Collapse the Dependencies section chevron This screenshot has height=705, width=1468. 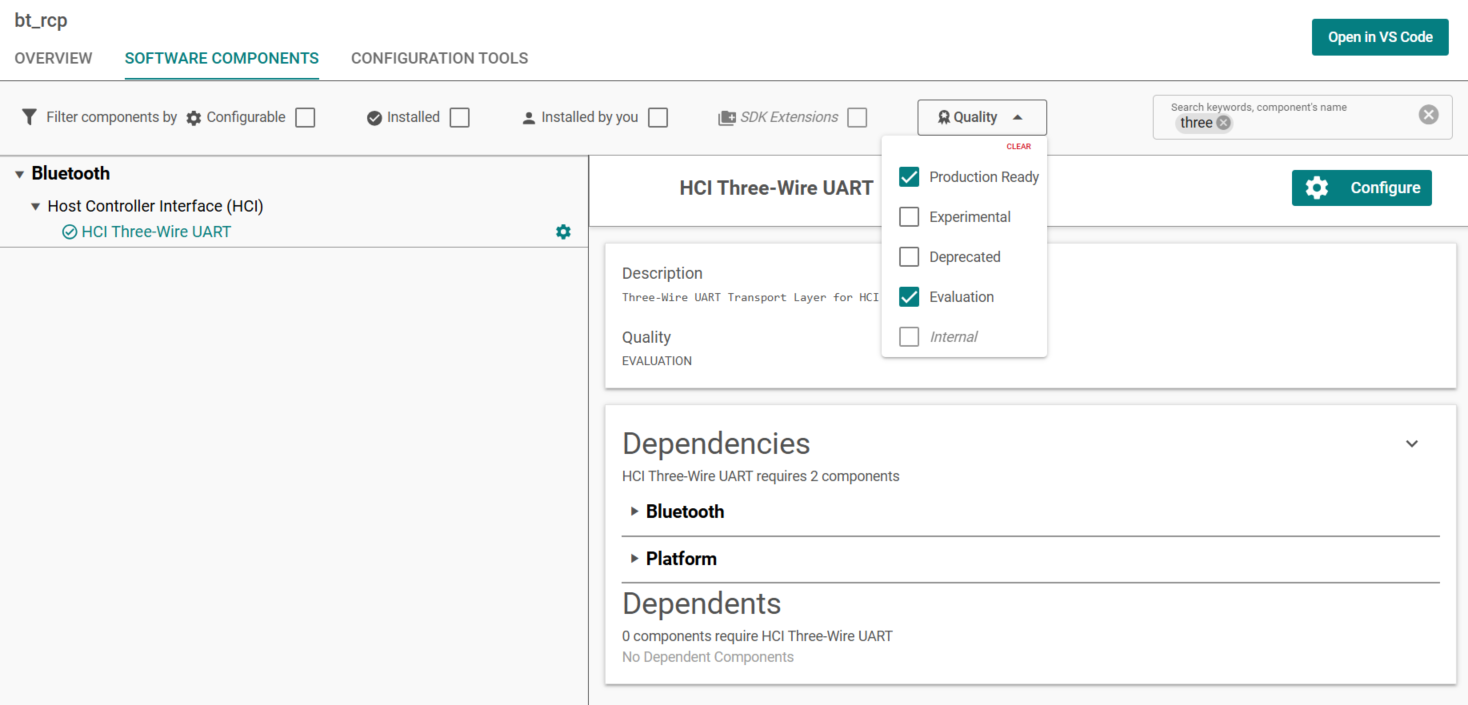point(1412,444)
